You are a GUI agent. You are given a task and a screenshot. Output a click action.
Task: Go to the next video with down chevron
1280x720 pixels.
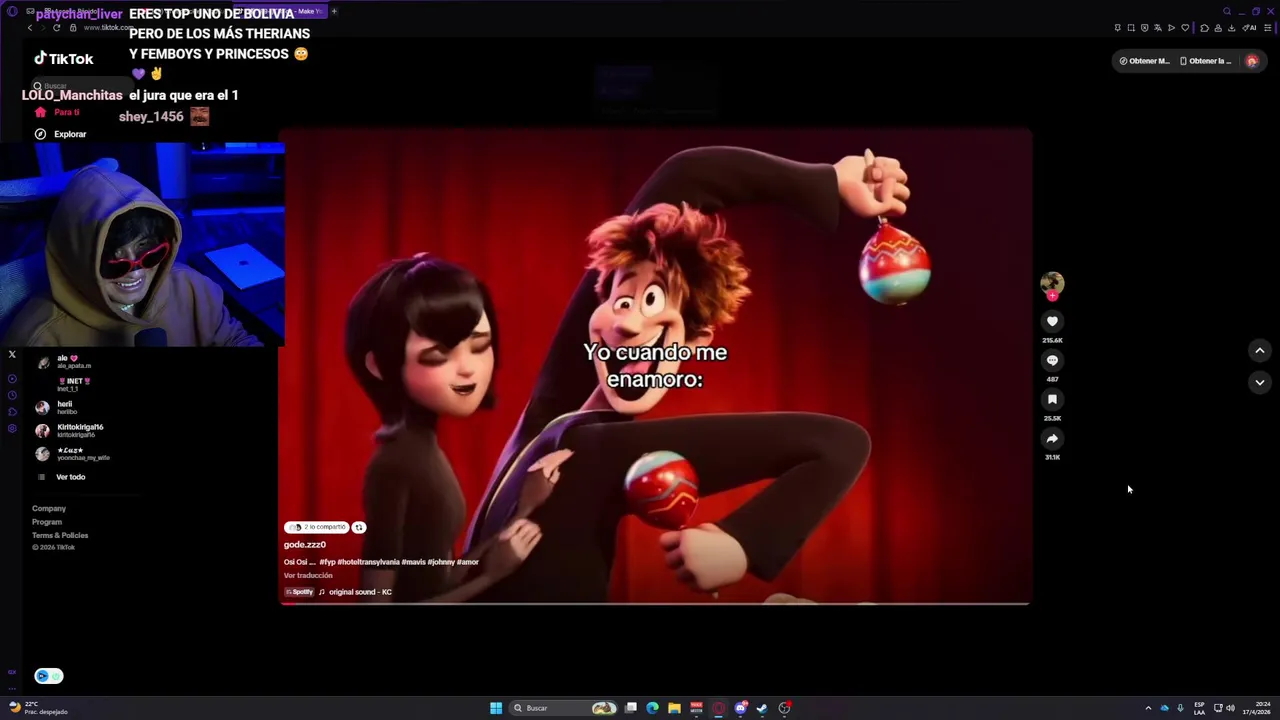pos(1260,382)
